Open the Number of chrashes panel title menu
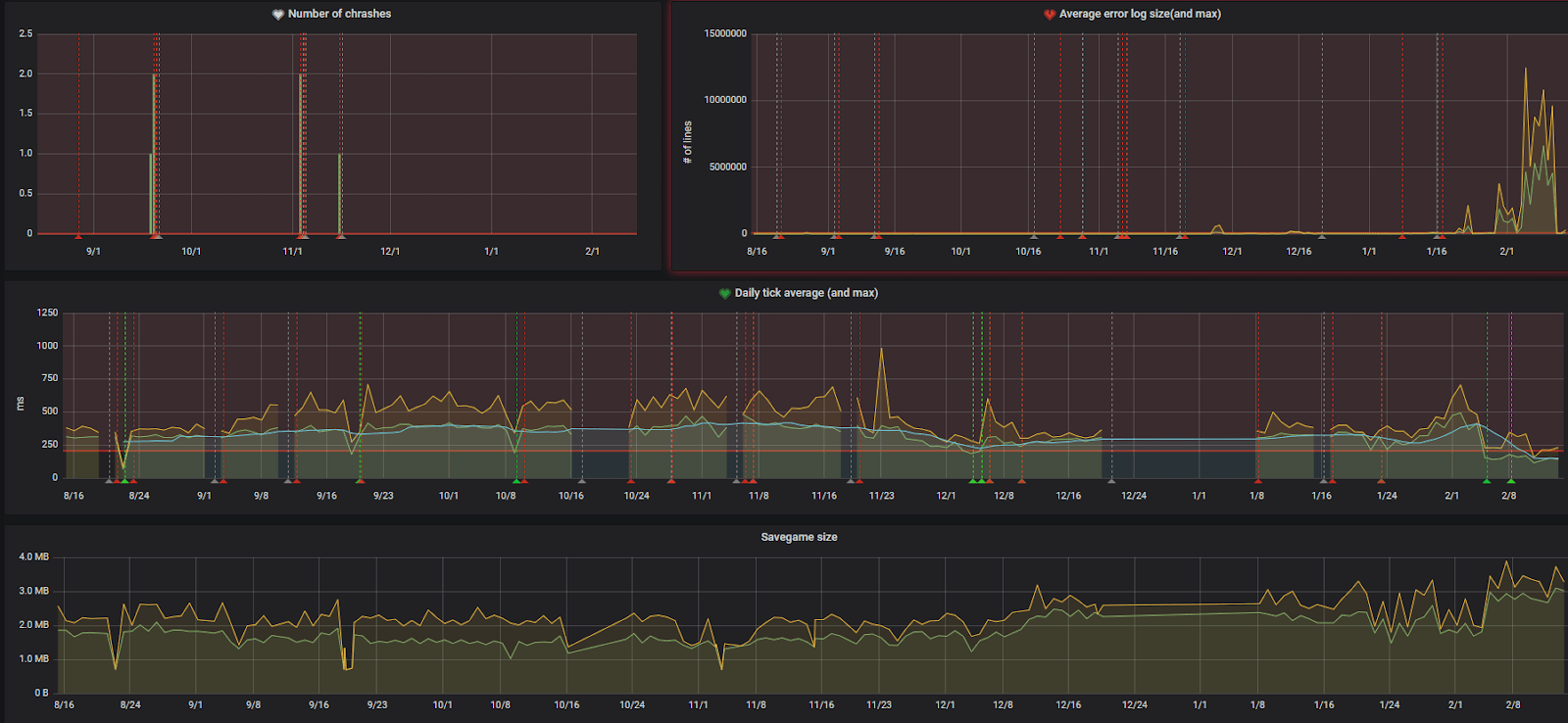Screen dimensions: 1568x723 pos(339,14)
